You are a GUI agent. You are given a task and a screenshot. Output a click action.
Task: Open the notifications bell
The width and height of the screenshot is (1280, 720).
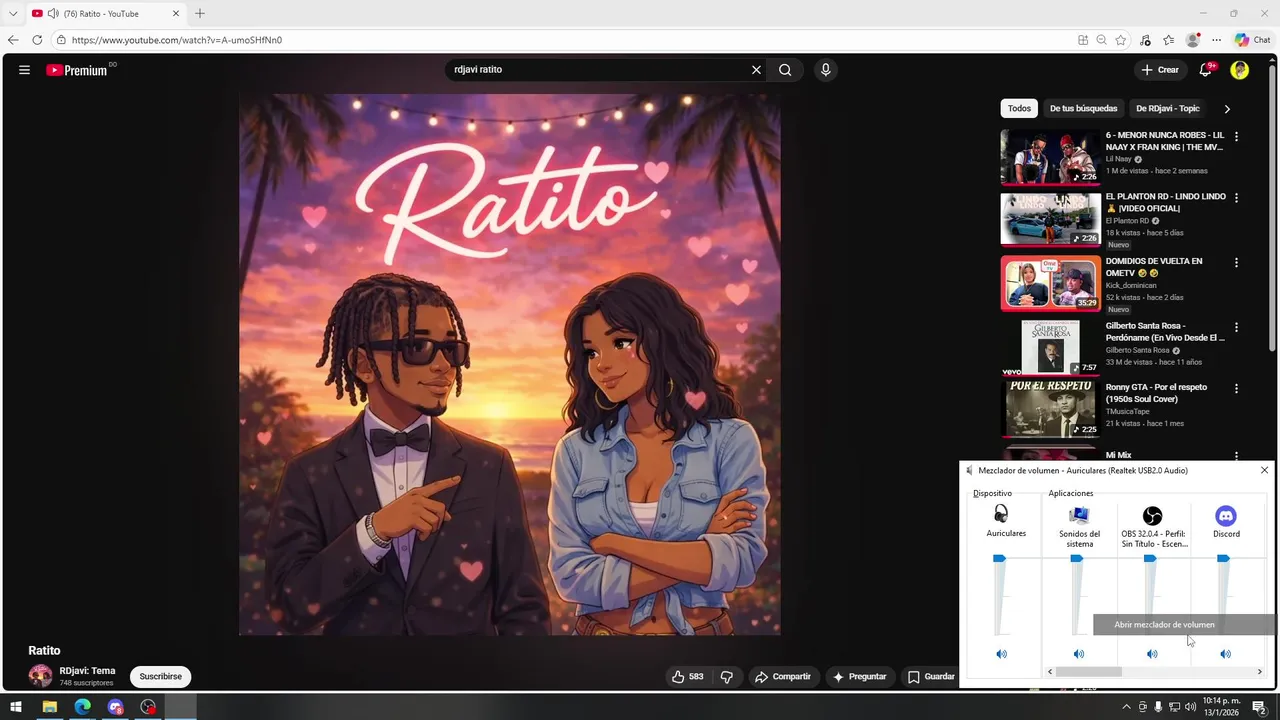click(1206, 70)
